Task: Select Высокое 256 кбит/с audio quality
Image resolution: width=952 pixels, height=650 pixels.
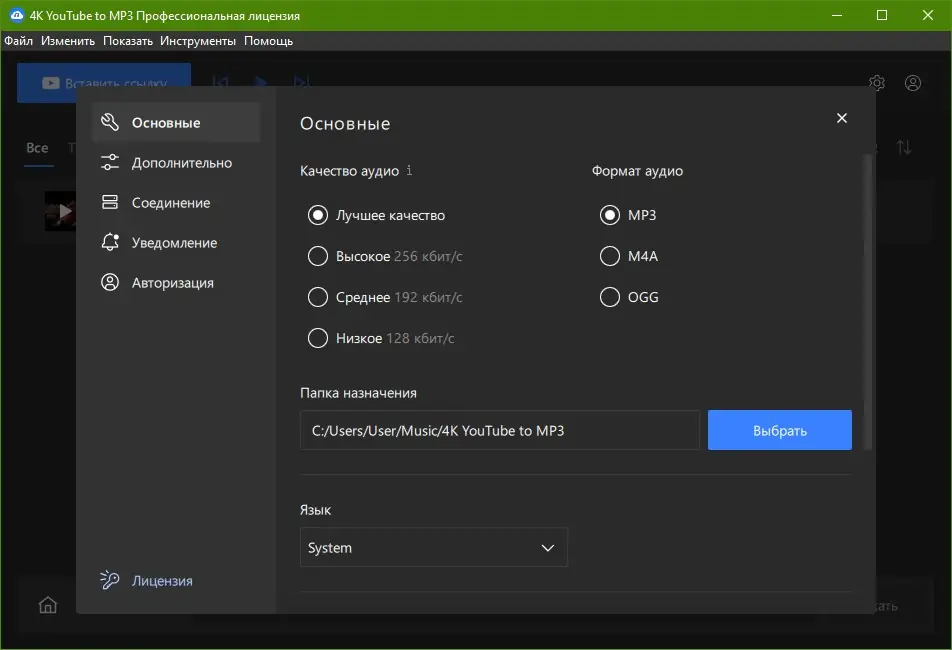Action: tap(317, 256)
